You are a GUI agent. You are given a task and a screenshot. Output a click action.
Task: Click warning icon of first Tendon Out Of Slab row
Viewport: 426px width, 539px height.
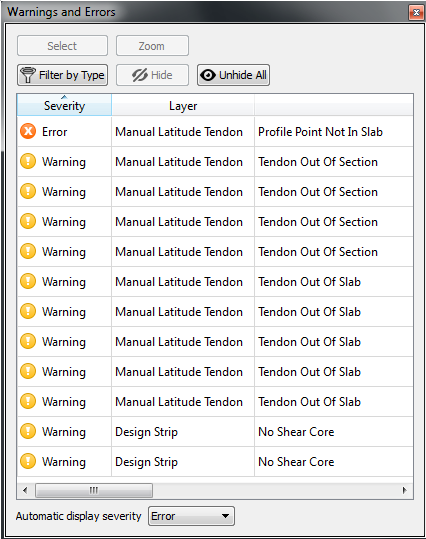[x=28, y=281]
